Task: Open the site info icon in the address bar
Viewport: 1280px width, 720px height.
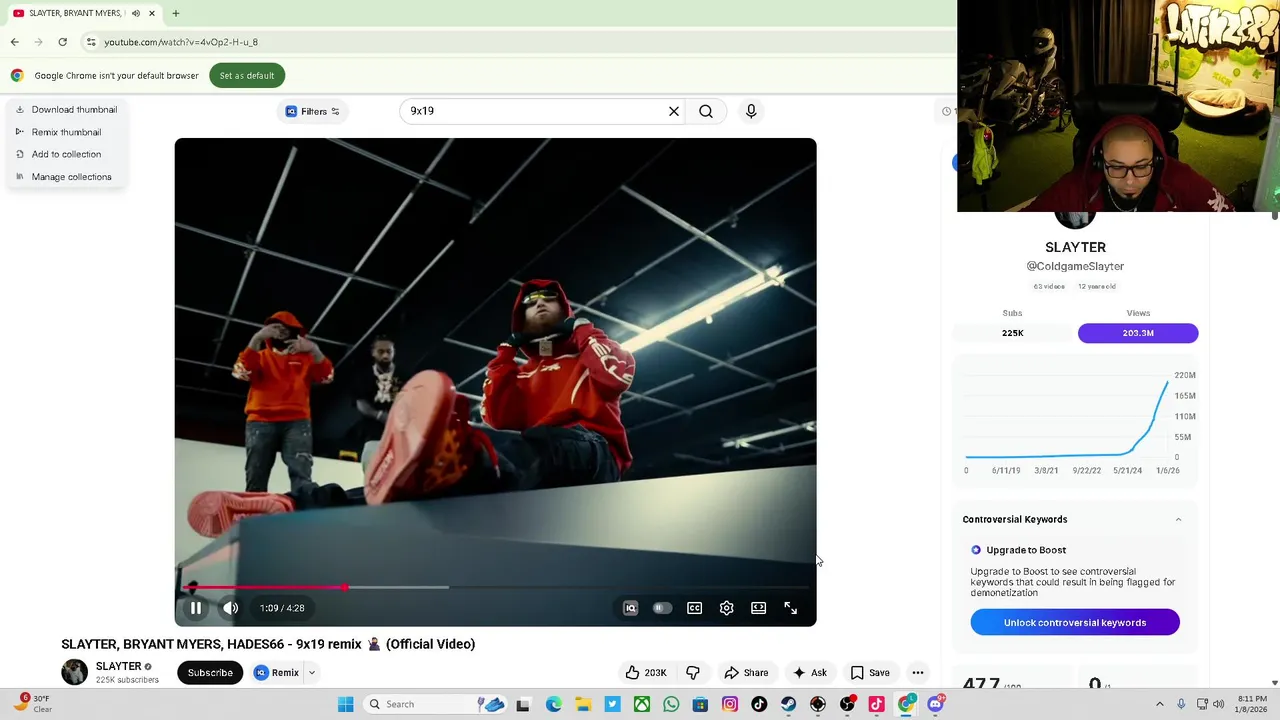Action: point(91,42)
